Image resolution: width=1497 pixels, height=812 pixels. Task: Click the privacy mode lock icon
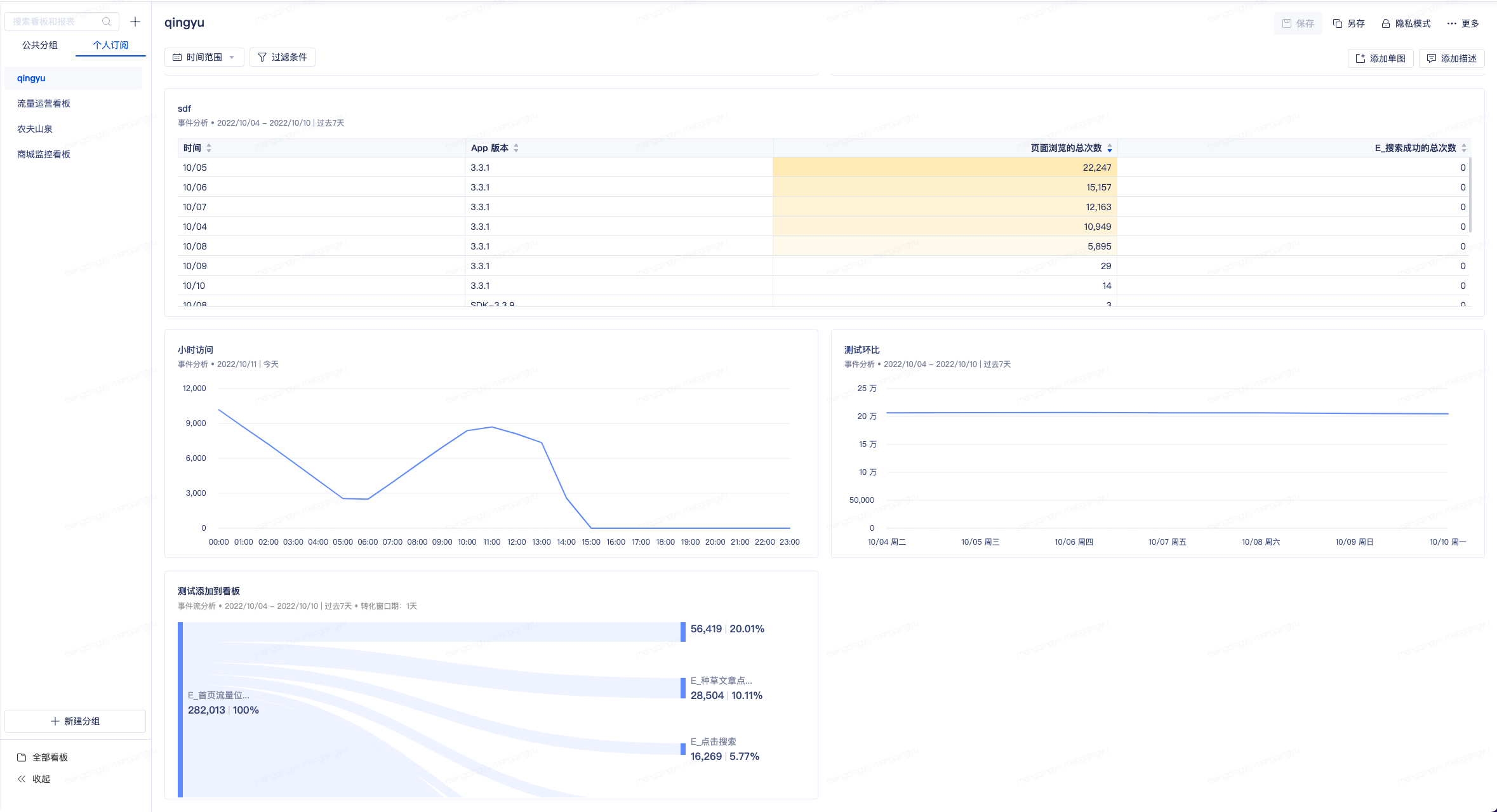pos(1386,23)
